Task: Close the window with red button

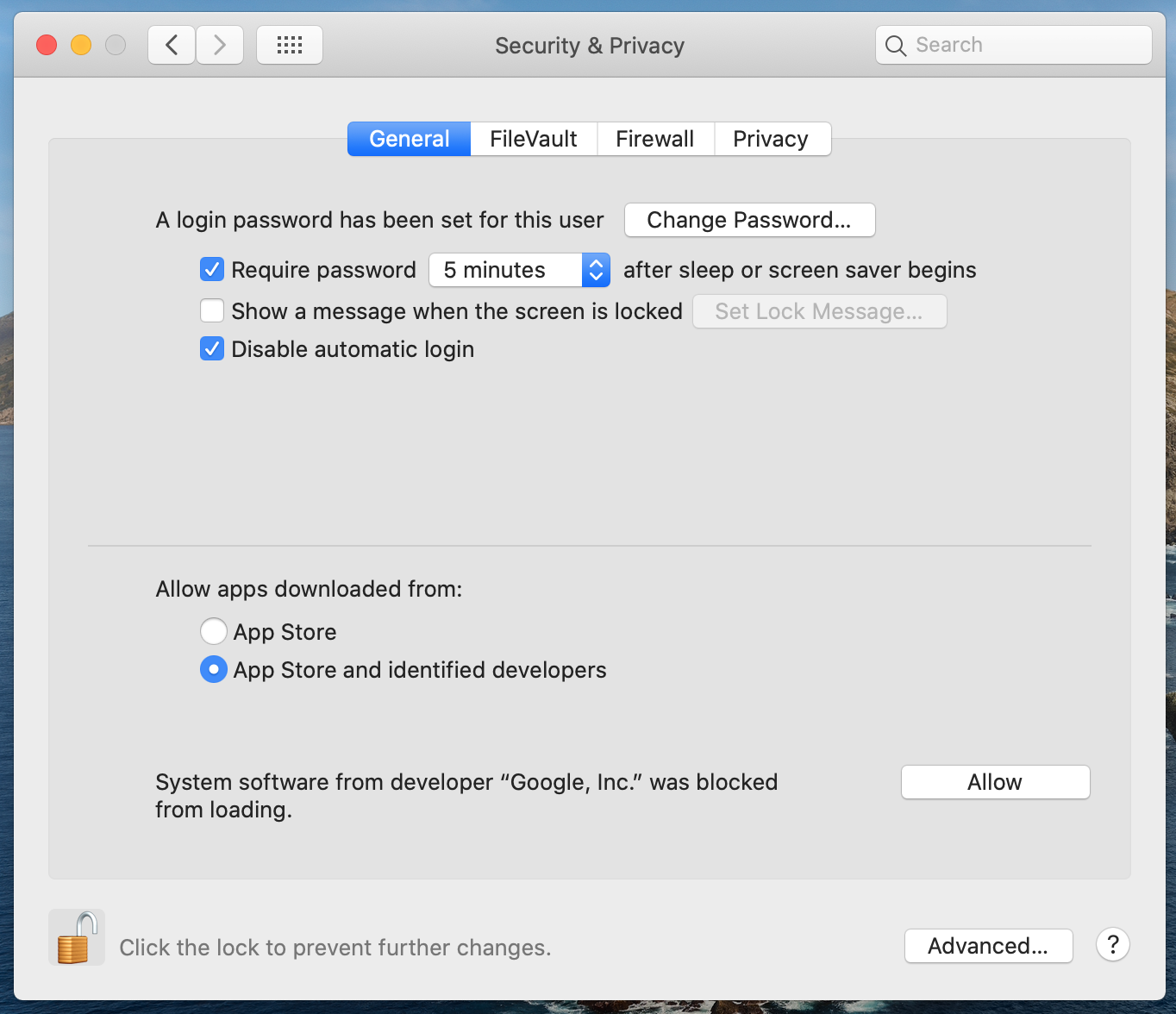Action: pyautogui.click(x=47, y=45)
